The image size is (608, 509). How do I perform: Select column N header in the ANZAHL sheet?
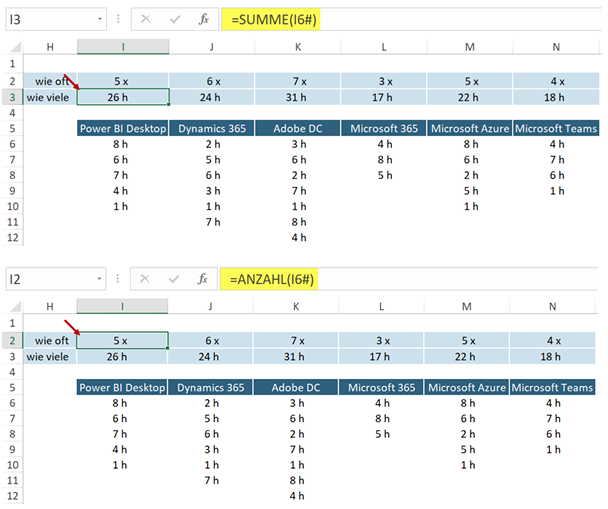tap(553, 306)
